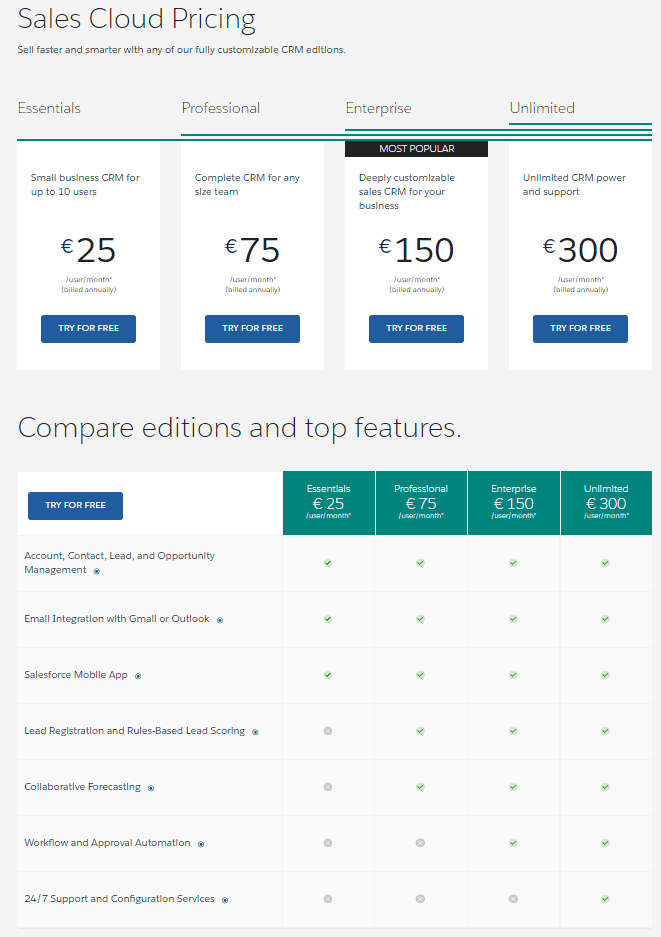Click Try For Free under Professional €75

(252, 329)
